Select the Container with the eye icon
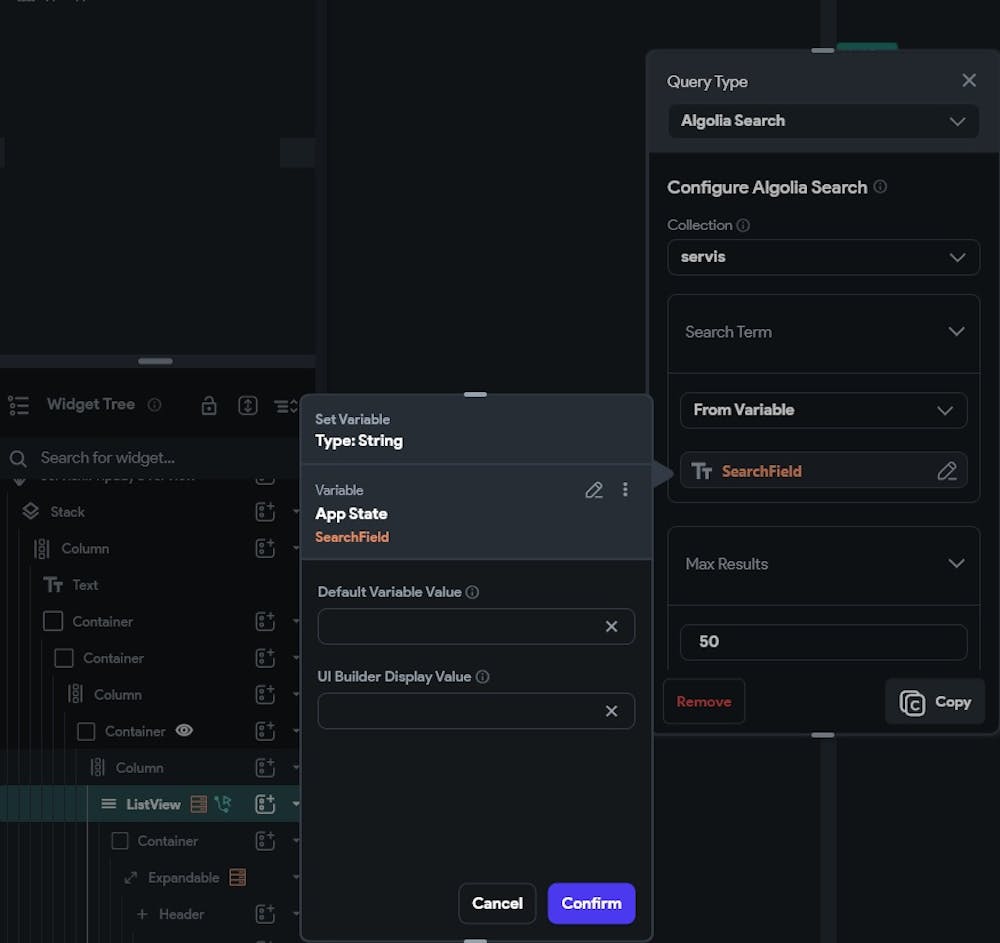 (135, 731)
